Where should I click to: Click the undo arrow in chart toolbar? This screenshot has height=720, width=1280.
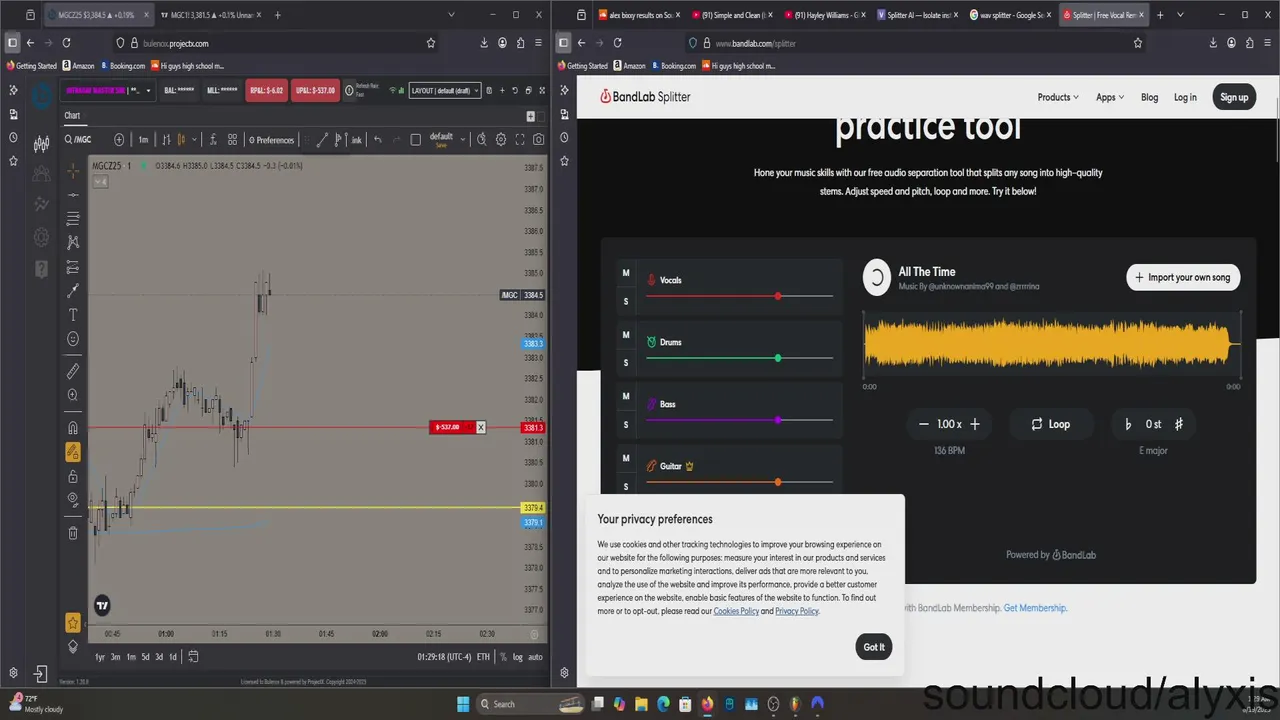(x=378, y=140)
